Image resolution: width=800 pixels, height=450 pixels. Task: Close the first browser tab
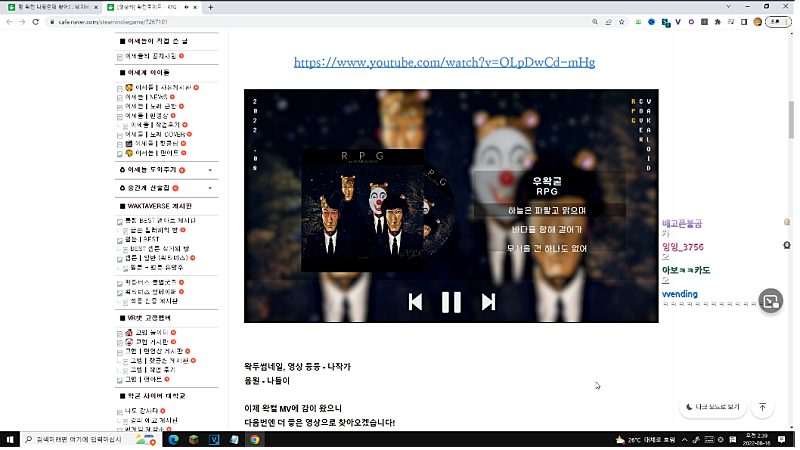(95, 7)
